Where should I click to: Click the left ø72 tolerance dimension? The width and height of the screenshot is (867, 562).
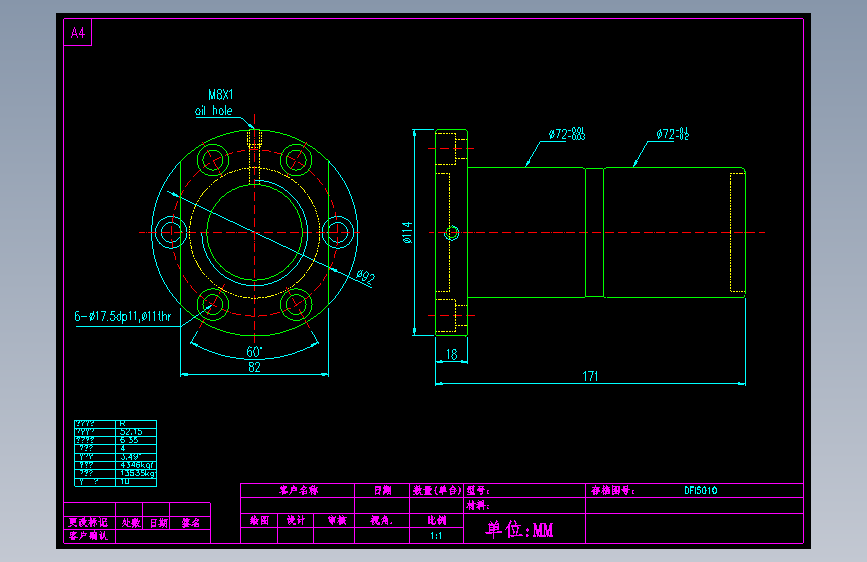pyautogui.click(x=567, y=134)
